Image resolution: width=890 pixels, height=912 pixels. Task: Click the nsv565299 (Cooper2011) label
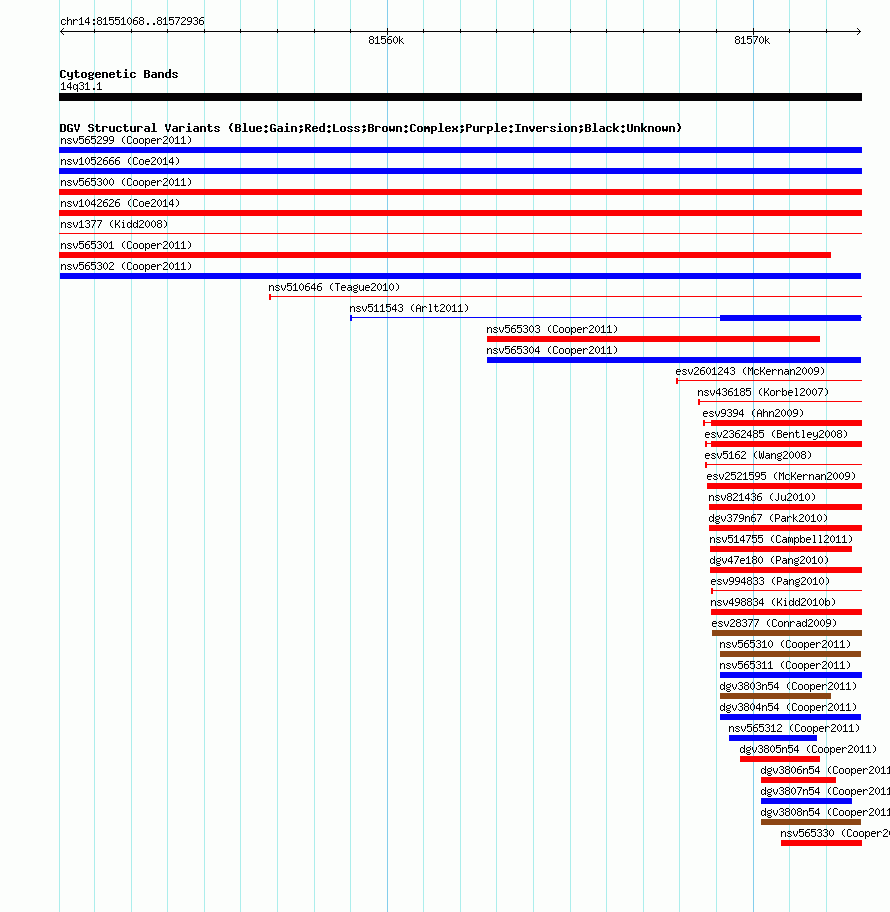tap(126, 140)
